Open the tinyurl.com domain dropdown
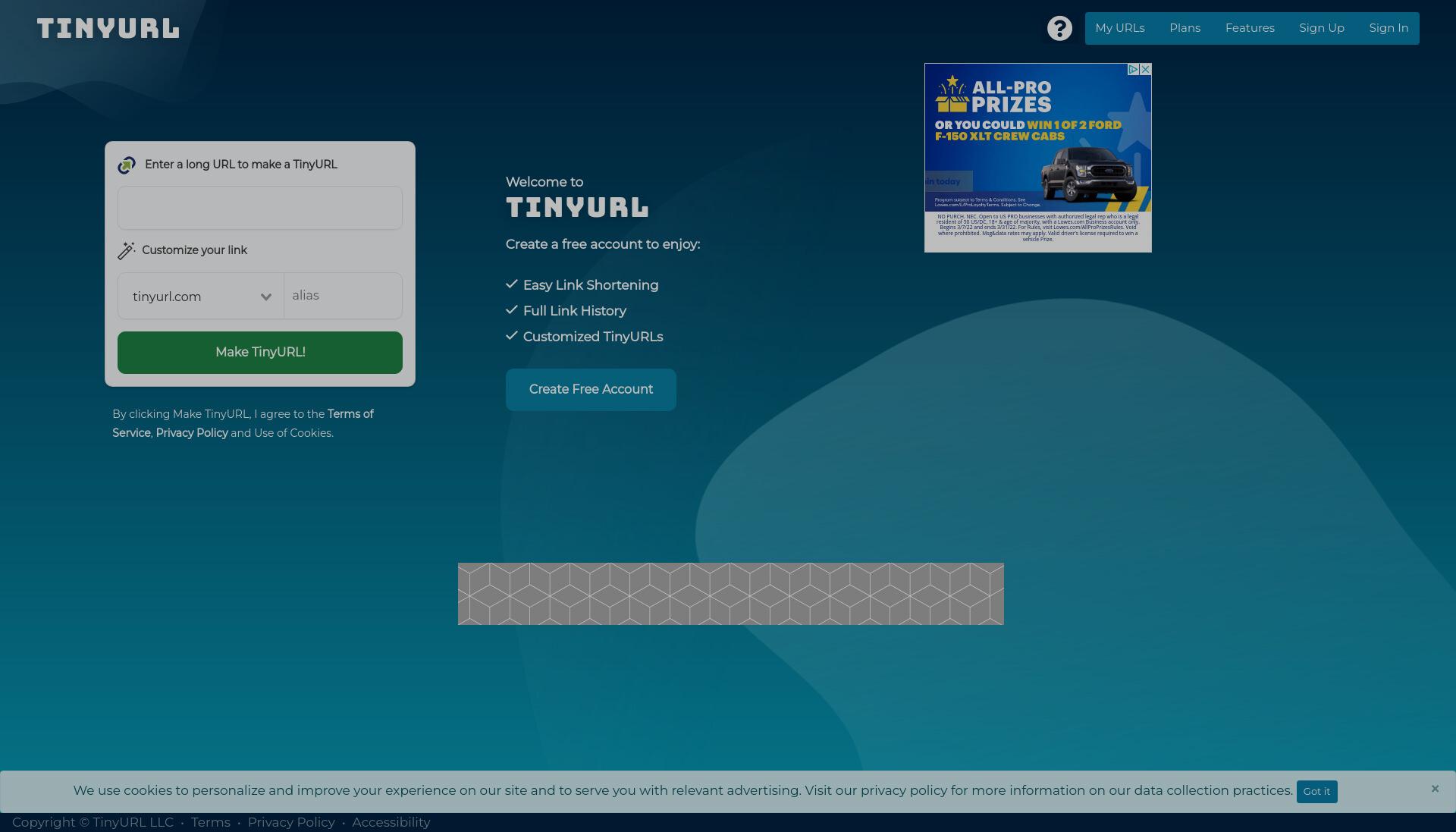The width and height of the screenshot is (1456, 832). click(x=201, y=296)
